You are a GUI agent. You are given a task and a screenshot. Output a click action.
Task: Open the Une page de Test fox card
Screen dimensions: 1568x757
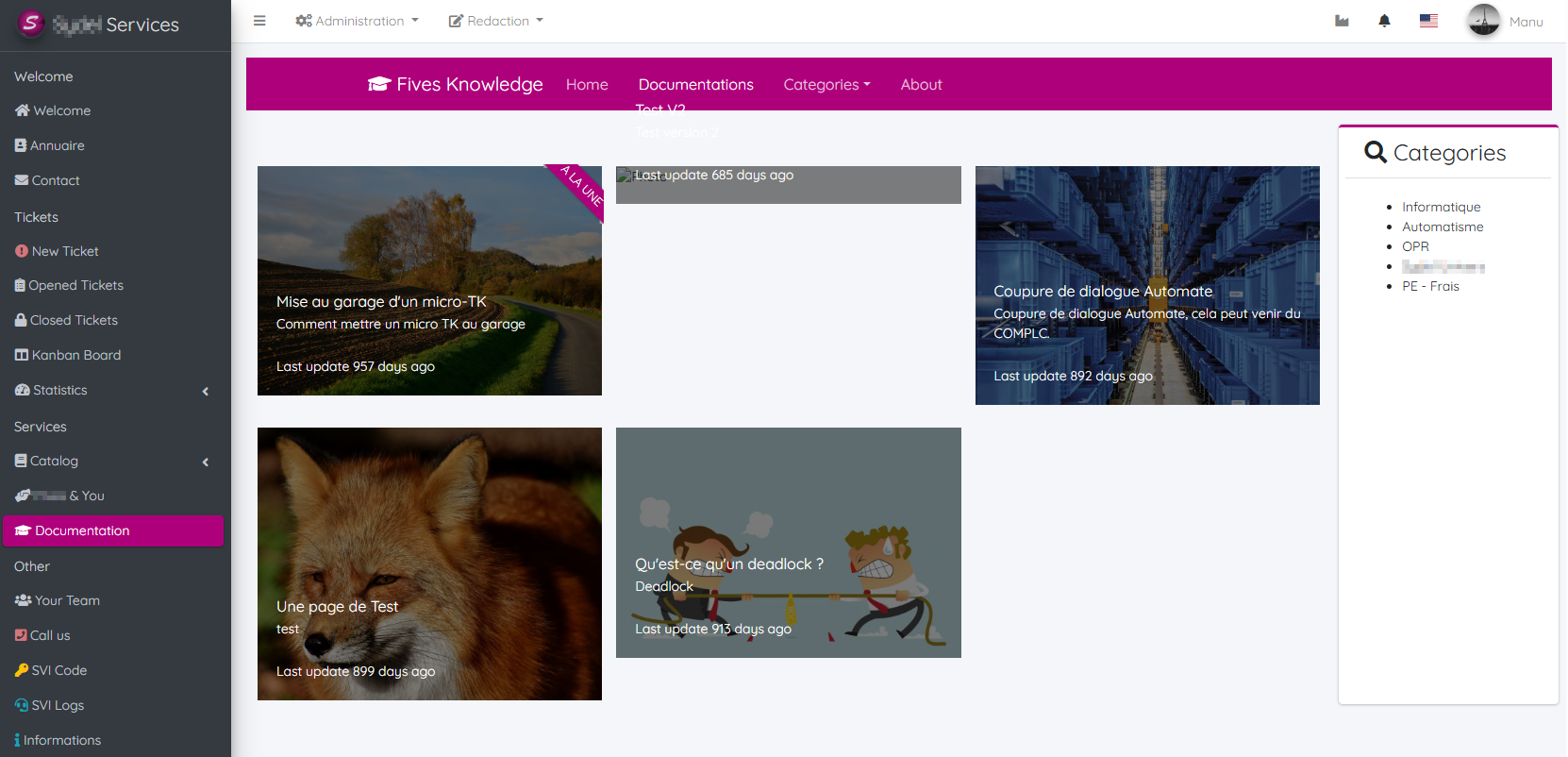click(x=429, y=564)
